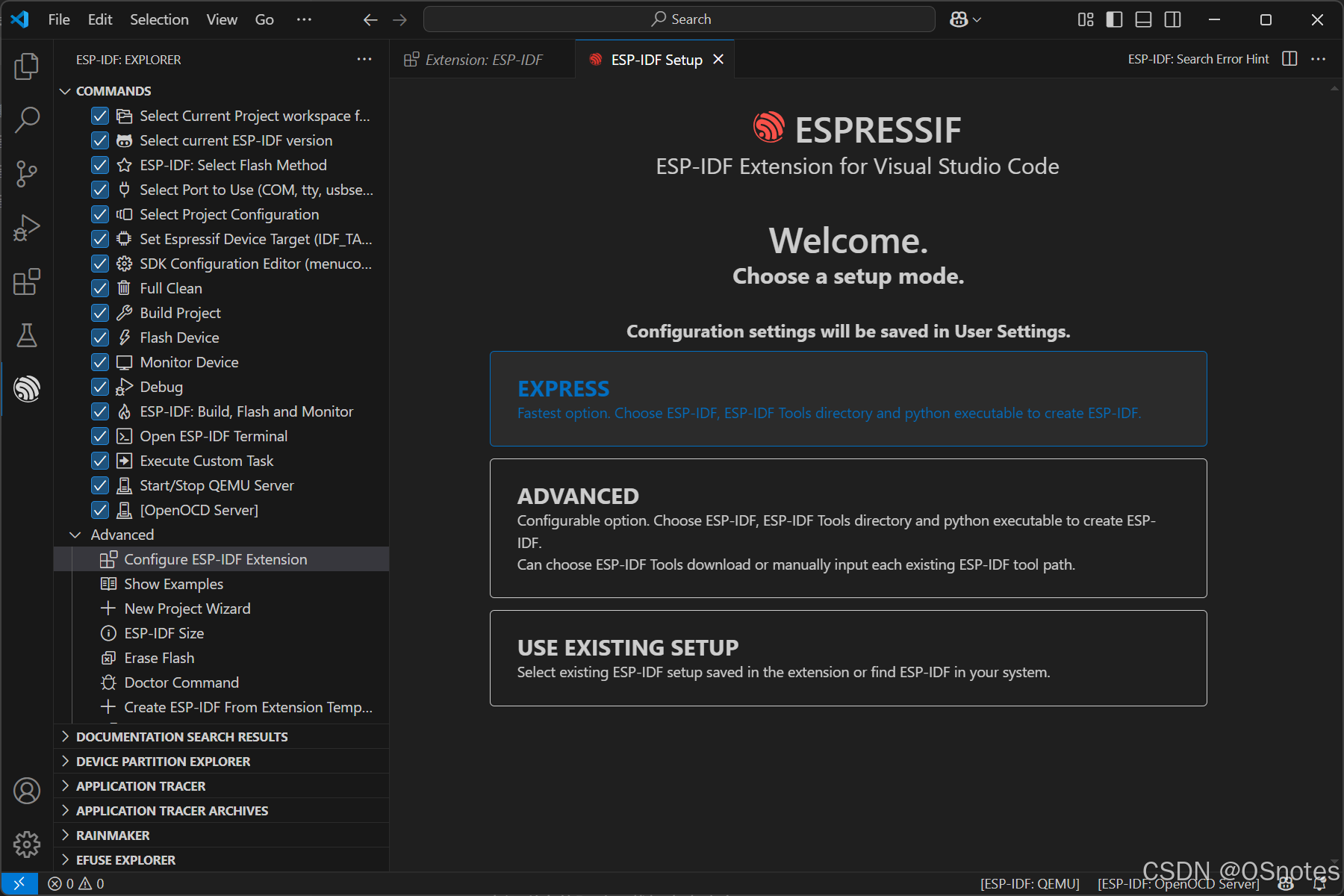Switch to the Extension: ESP-IDF tab
The image size is (1344, 896).
(482, 60)
